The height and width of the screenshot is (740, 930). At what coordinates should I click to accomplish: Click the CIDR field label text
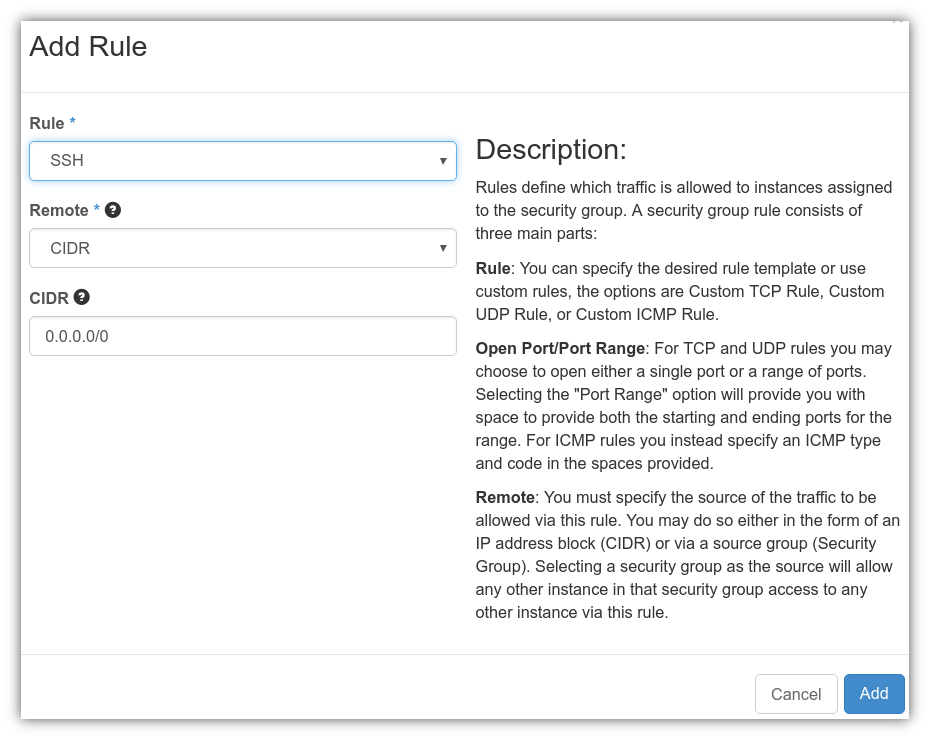click(48, 298)
